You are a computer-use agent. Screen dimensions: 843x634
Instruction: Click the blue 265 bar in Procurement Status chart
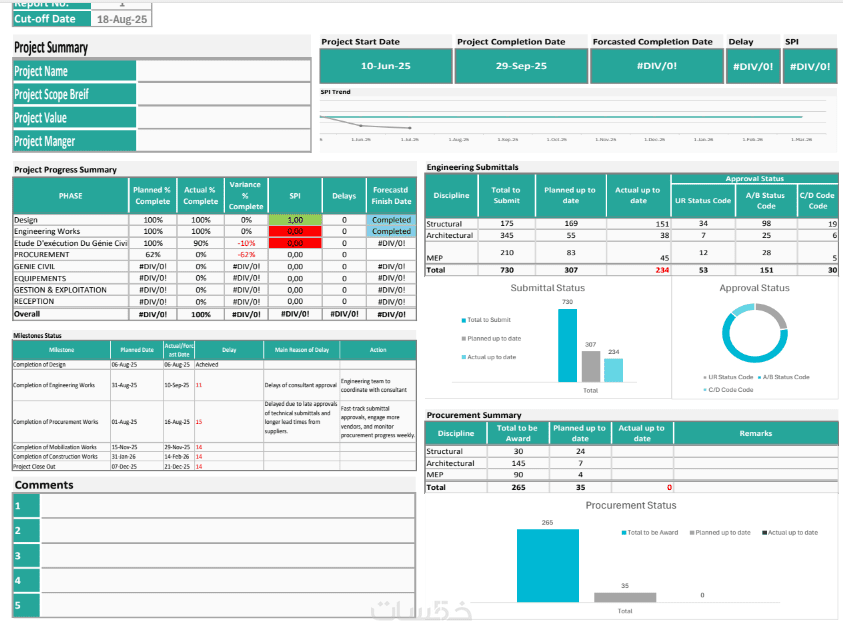click(548, 565)
